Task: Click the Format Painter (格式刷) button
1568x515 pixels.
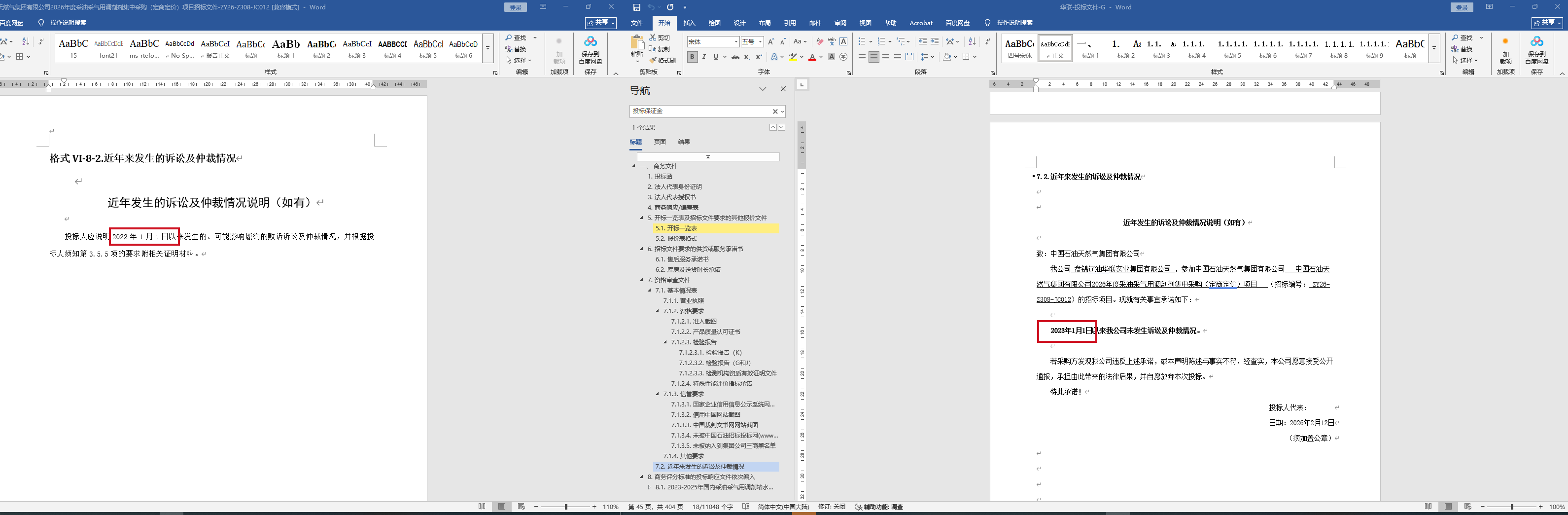Action: point(662,60)
